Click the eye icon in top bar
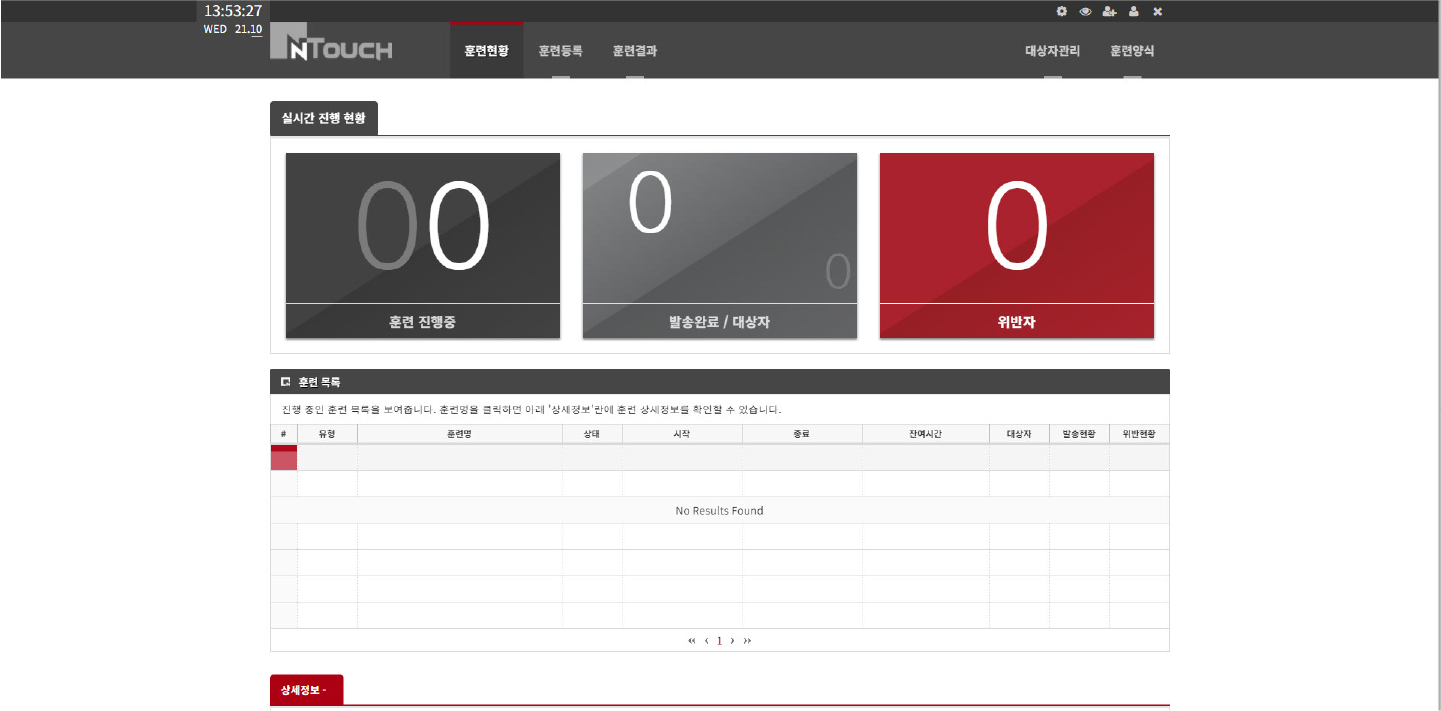 pyautogui.click(x=1085, y=11)
